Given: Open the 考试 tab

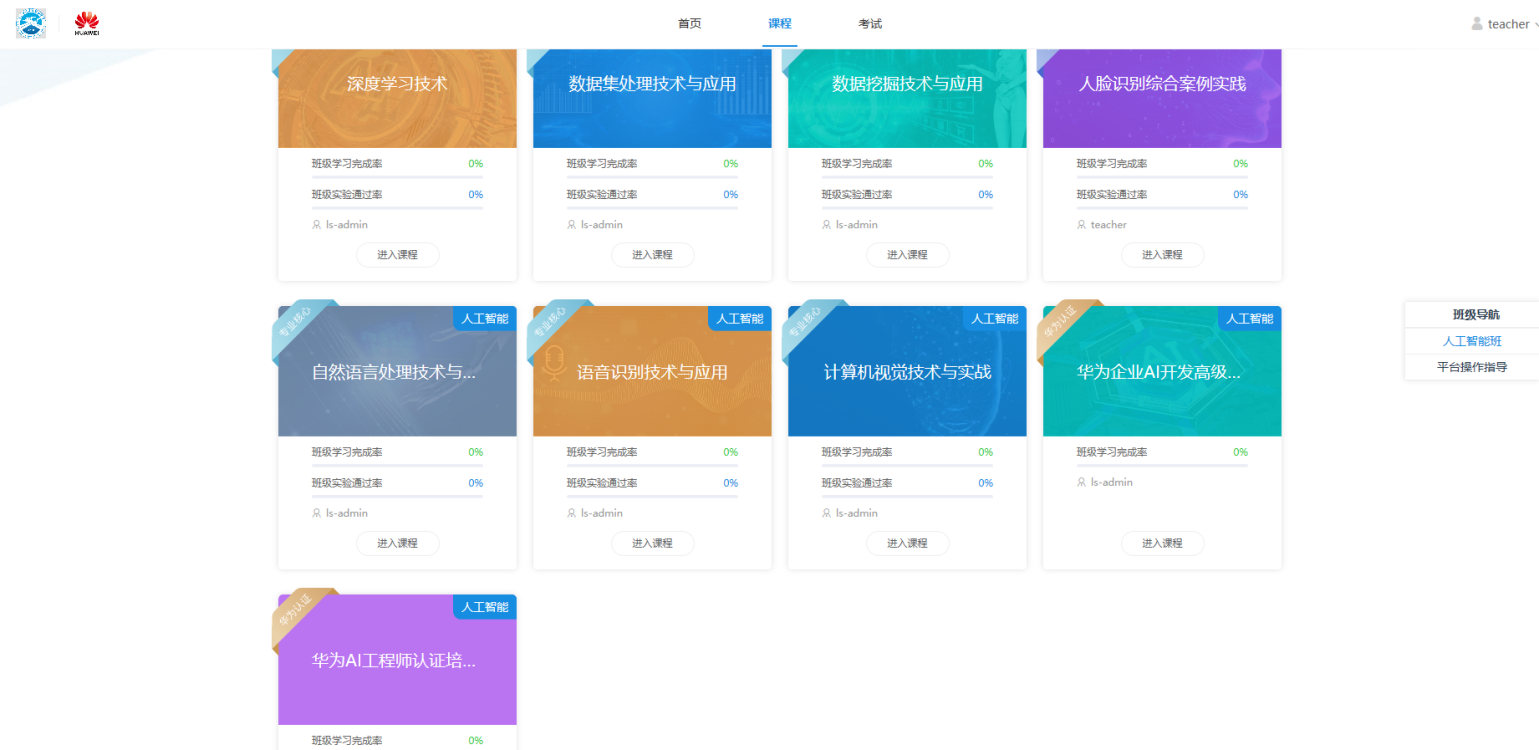Looking at the screenshot, I should point(870,24).
